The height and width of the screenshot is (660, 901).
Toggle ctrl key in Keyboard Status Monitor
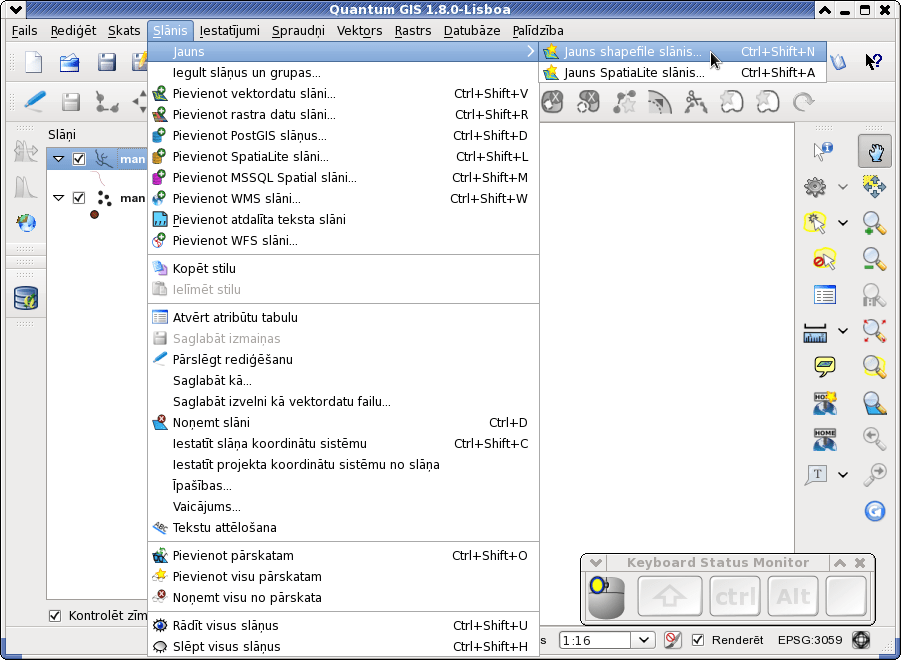[735, 596]
